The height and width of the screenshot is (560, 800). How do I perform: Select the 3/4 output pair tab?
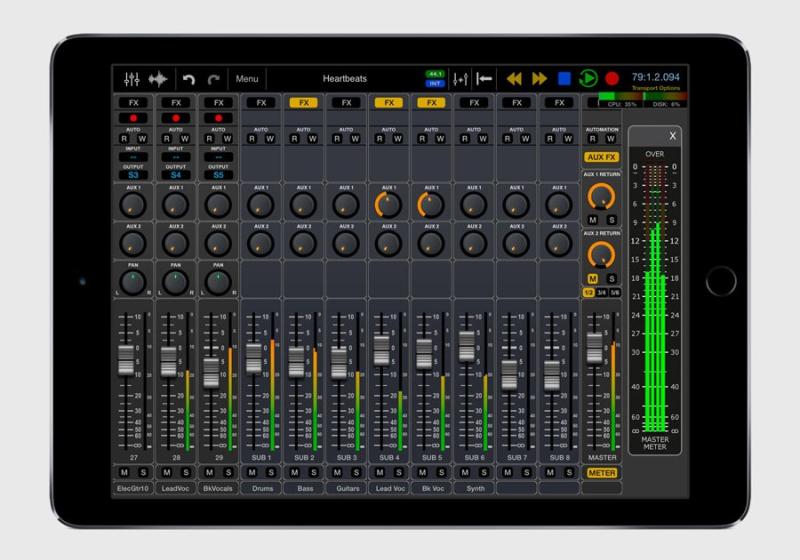coord(601,292)
